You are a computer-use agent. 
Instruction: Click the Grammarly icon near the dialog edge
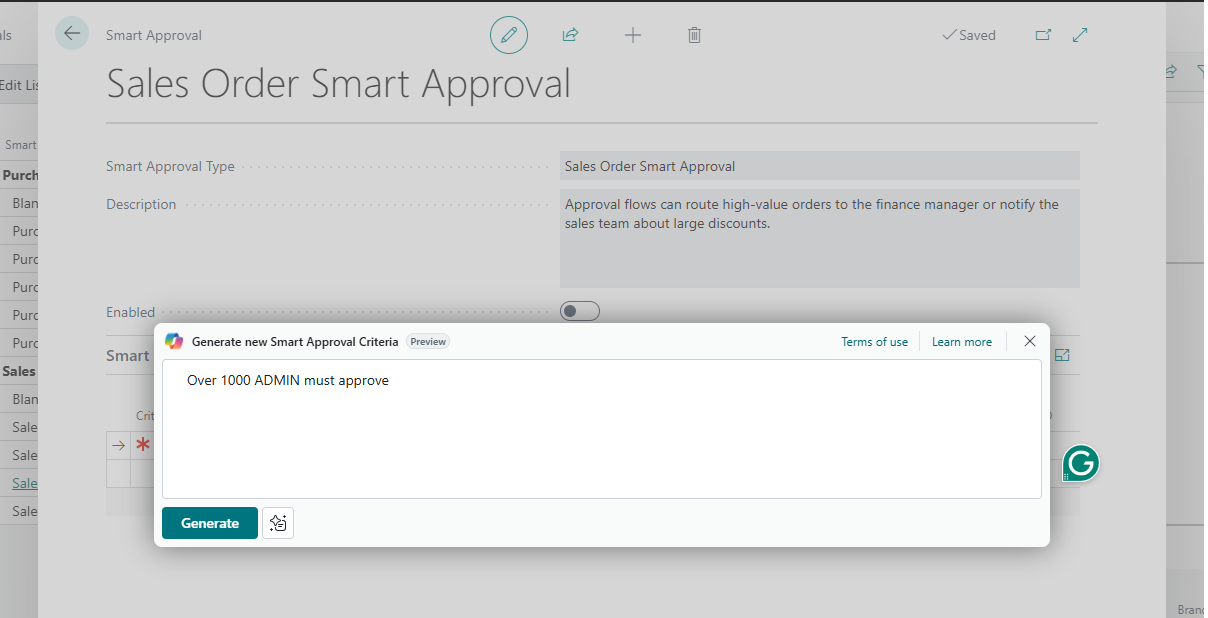pos(1079,463)
